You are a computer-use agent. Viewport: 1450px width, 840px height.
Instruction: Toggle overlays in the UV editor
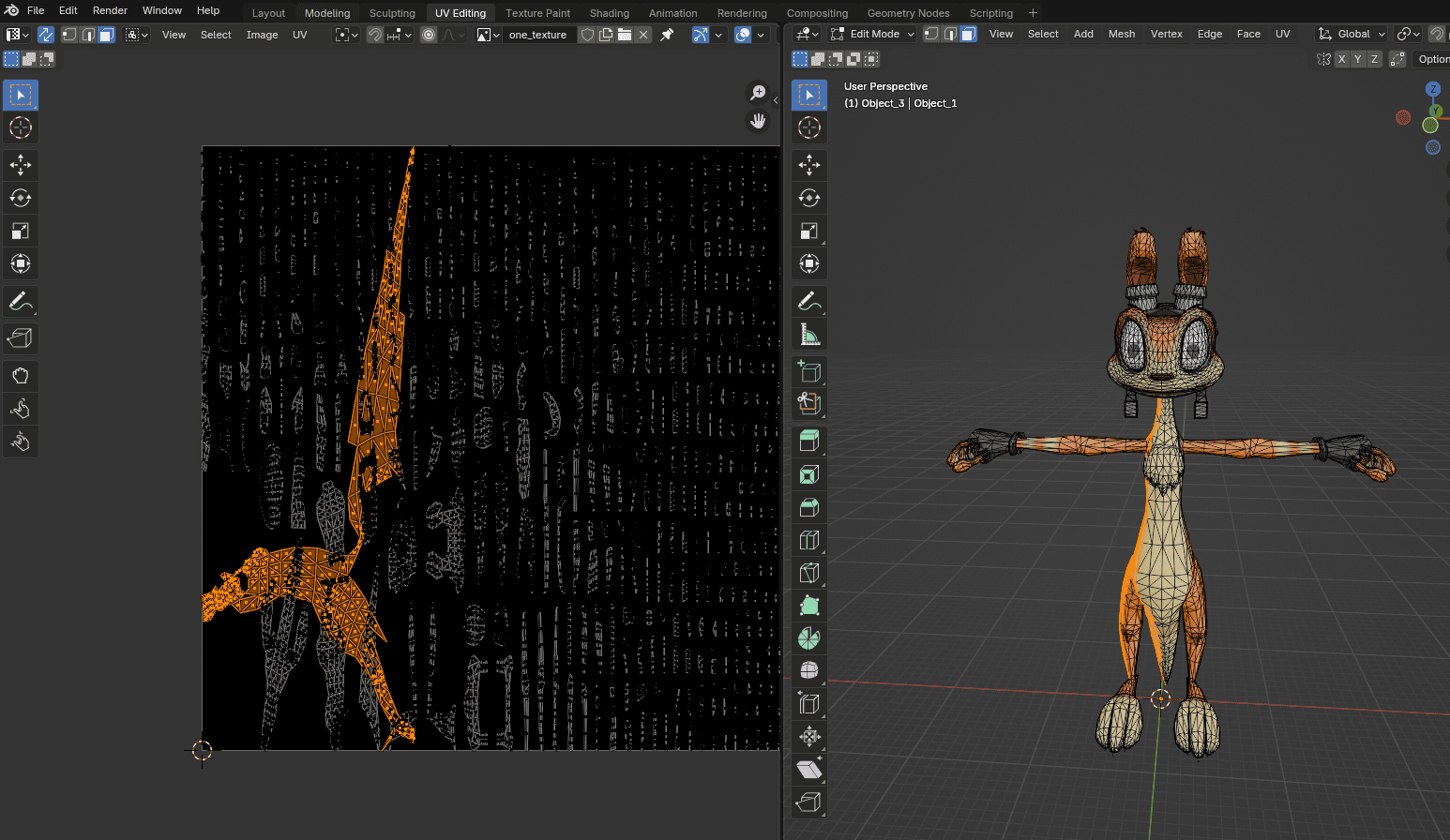743,35
